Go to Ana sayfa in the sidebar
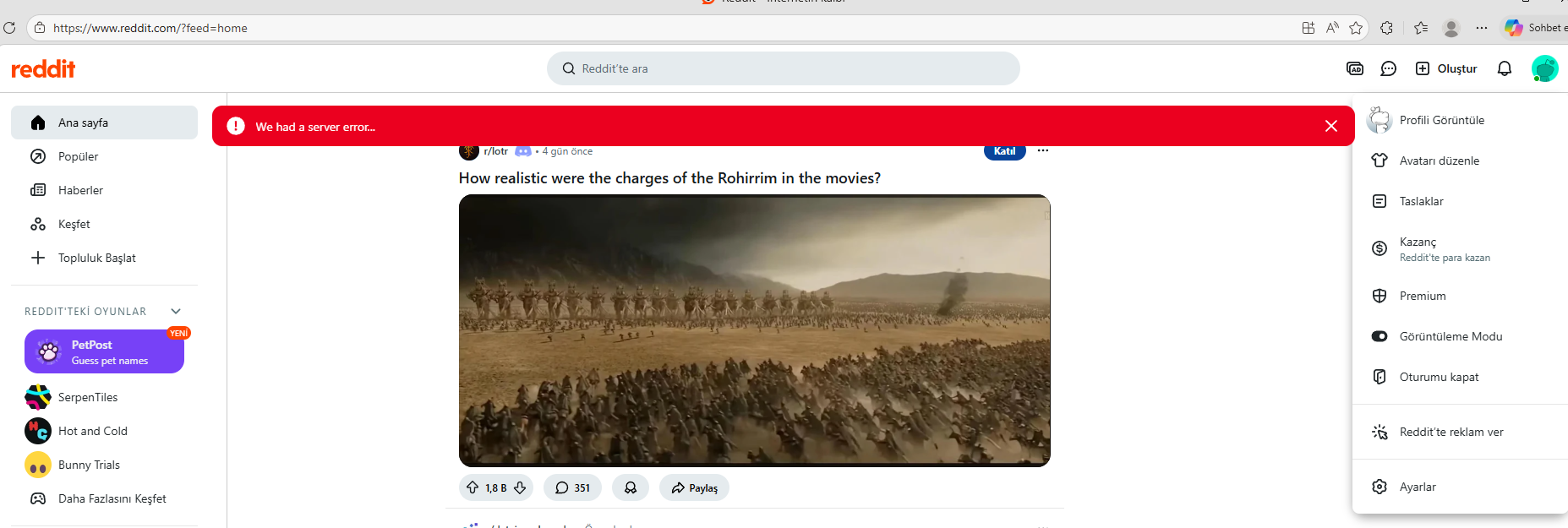Viewport: 1568px width, 528px height. click(x=104, y=122)
